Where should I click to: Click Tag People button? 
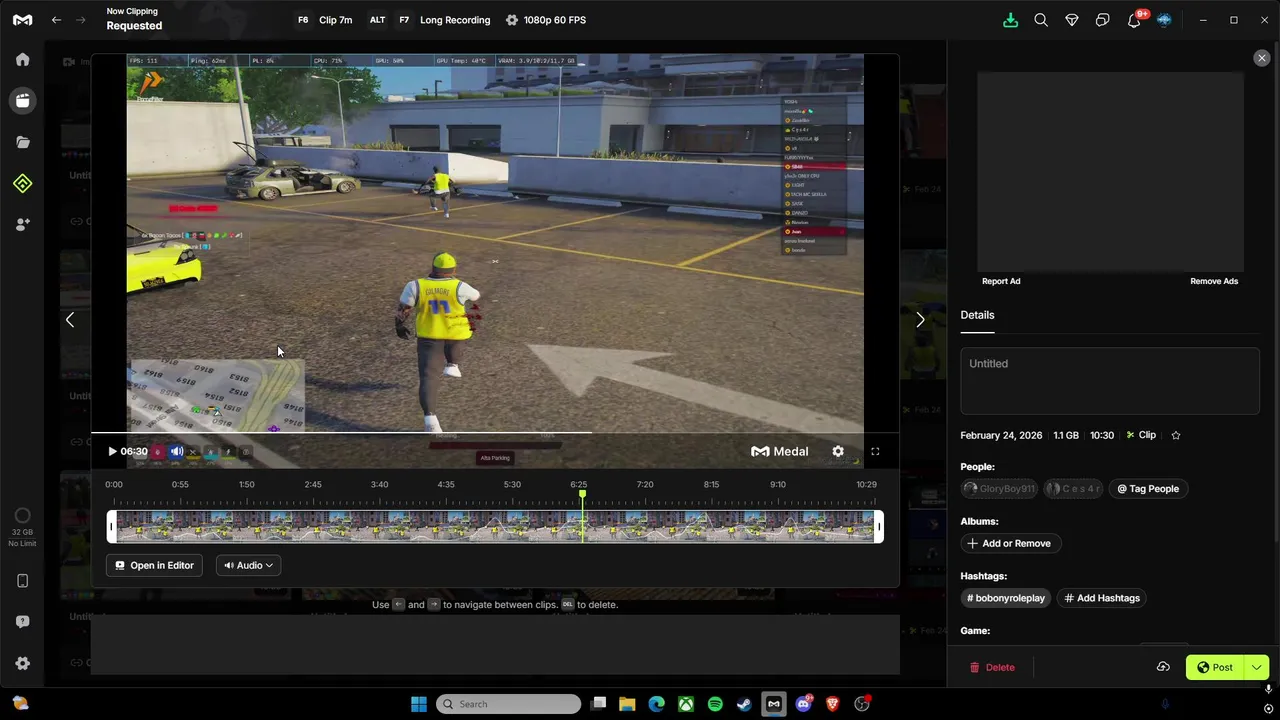pos(1148,489)
